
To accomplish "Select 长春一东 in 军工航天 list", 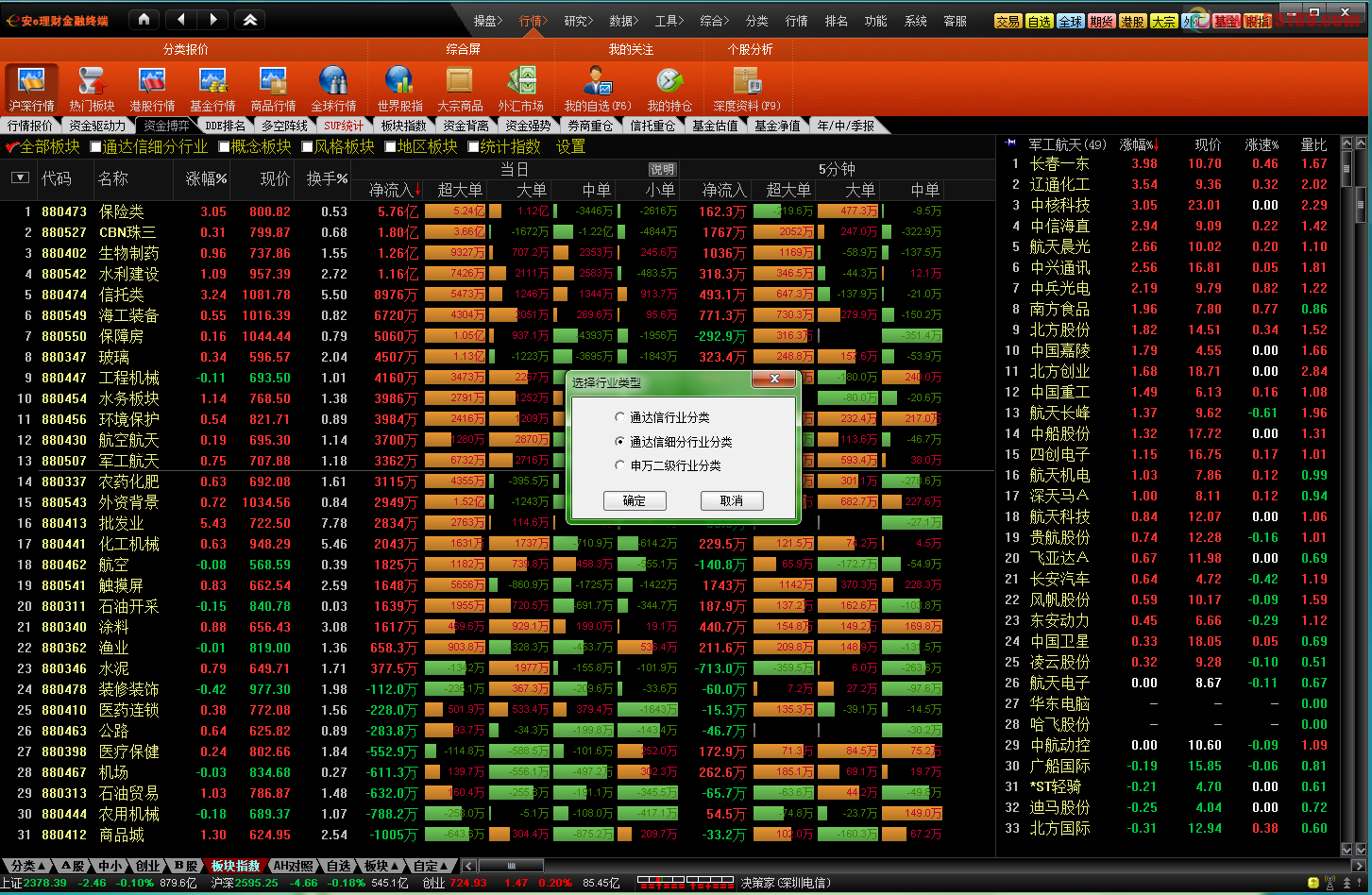I will 1059,163.
